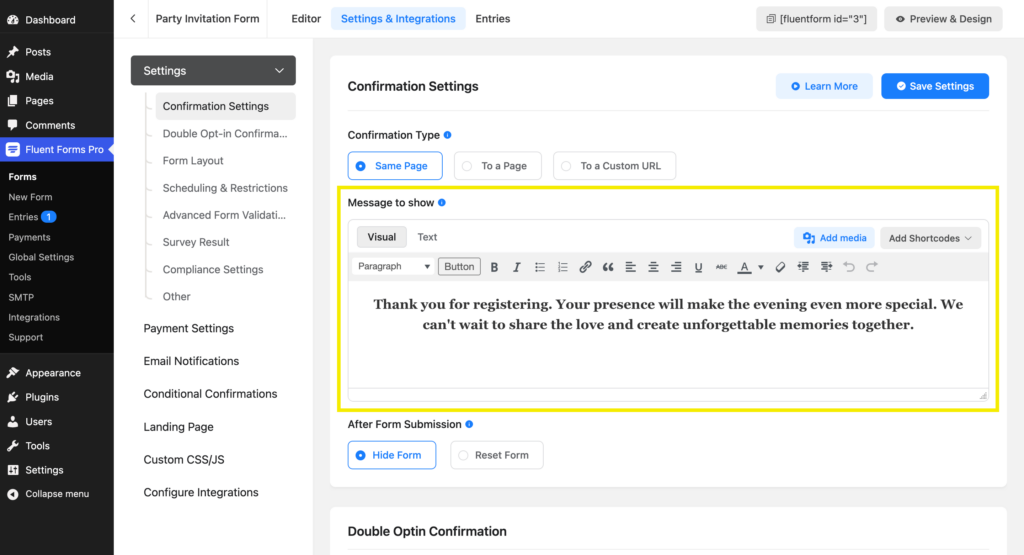
Task: Open Double Opt-in Confirmation settings
Action: pyautogui.click(x=225, y=133)
